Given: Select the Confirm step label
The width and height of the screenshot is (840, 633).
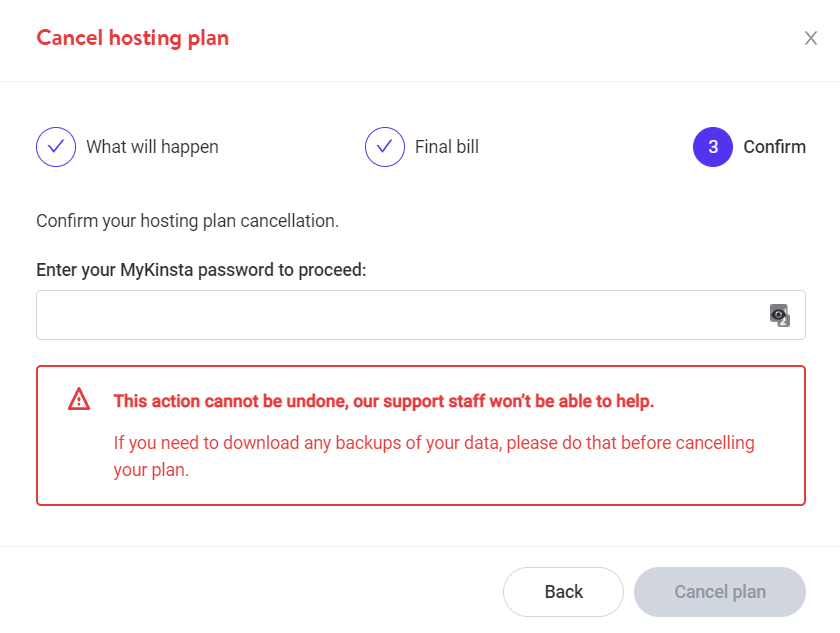Looking at the screenshot, I should 774,147.
